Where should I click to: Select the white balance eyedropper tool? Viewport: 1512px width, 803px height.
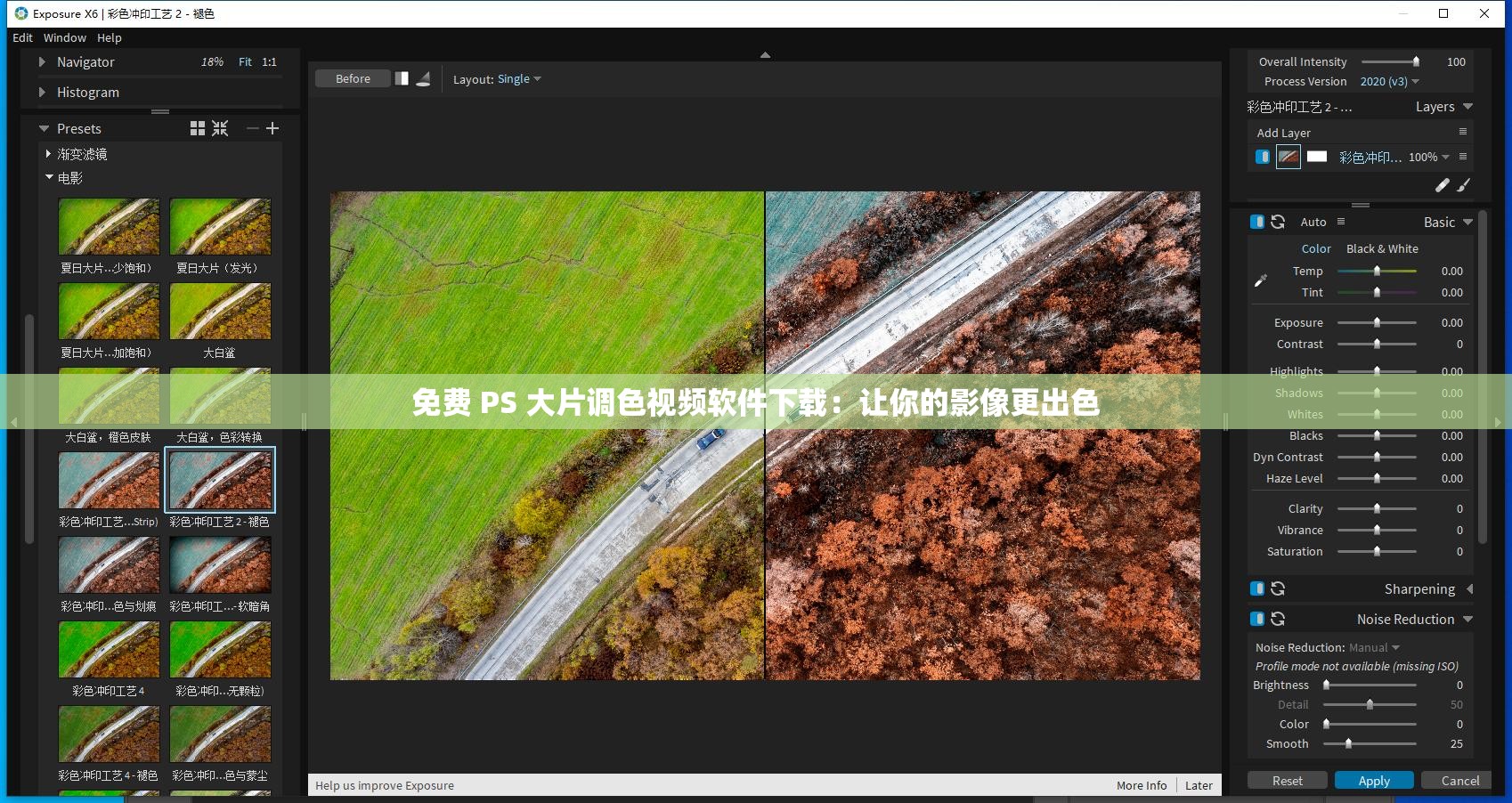pyautogui.click(x=1260, y=280)
